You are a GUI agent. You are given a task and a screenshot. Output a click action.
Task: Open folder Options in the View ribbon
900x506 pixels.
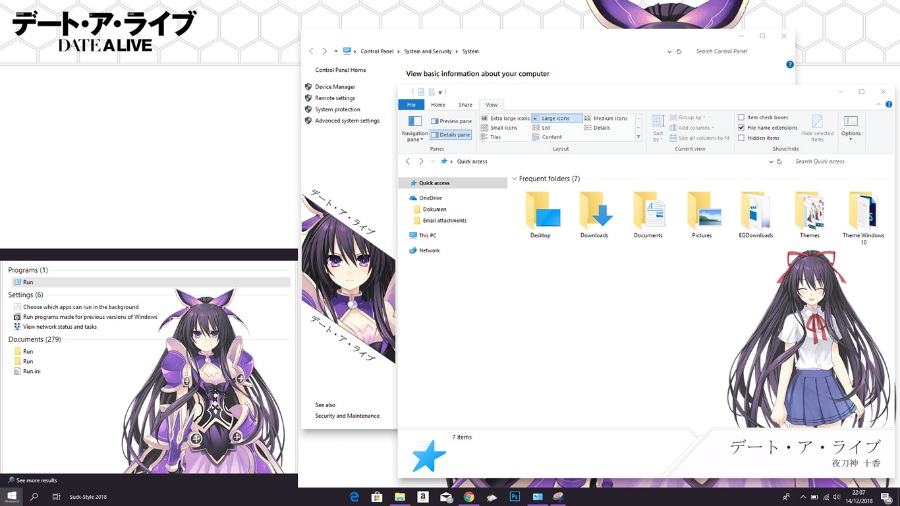(851, 127)
